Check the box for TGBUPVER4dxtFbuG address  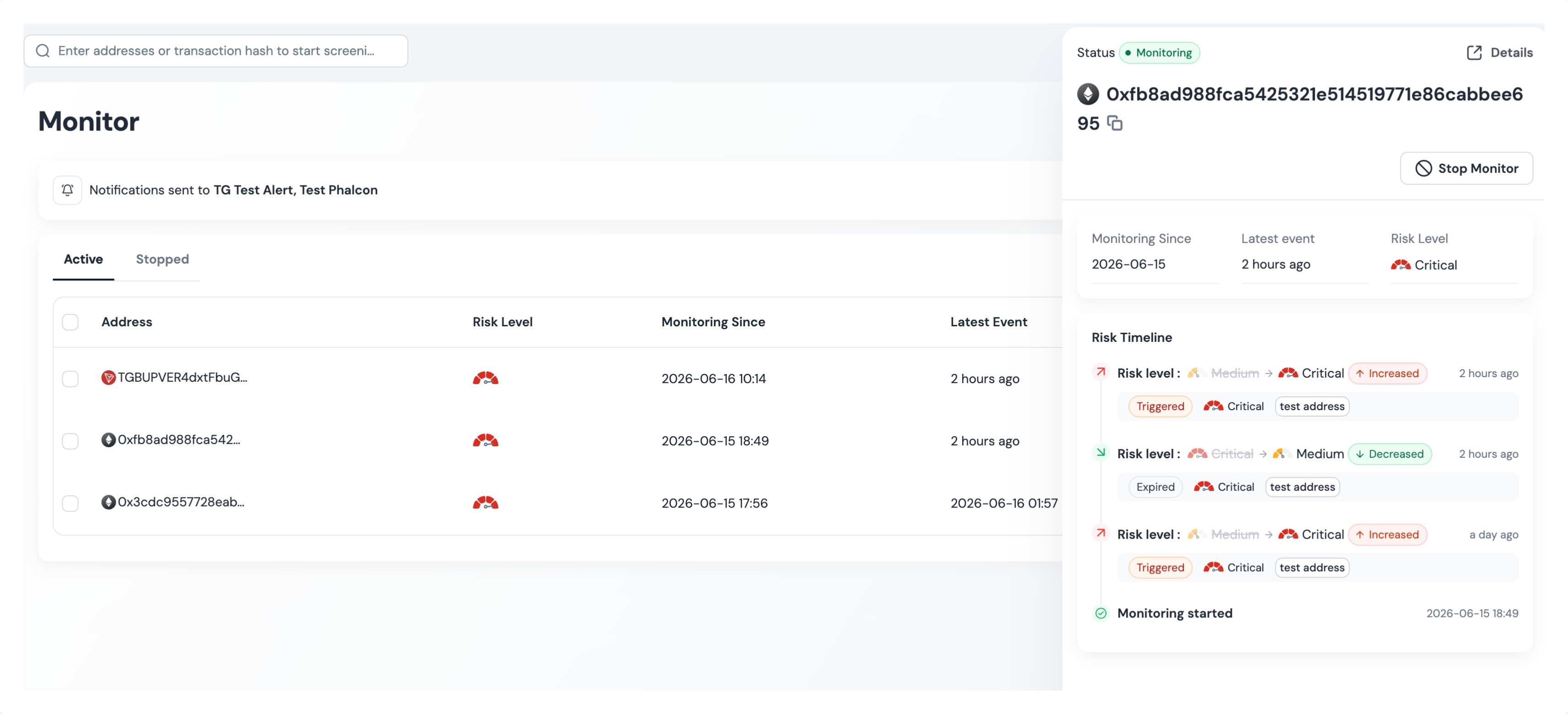click(x=70, y=379)
